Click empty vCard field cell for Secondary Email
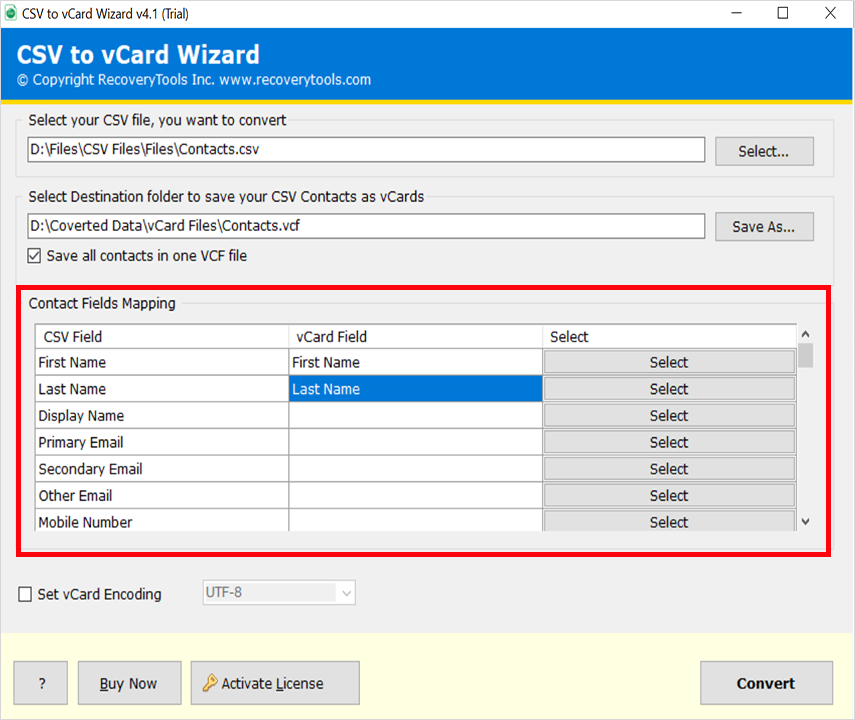This screenshot has width=855, height=720. pos(416,469)
